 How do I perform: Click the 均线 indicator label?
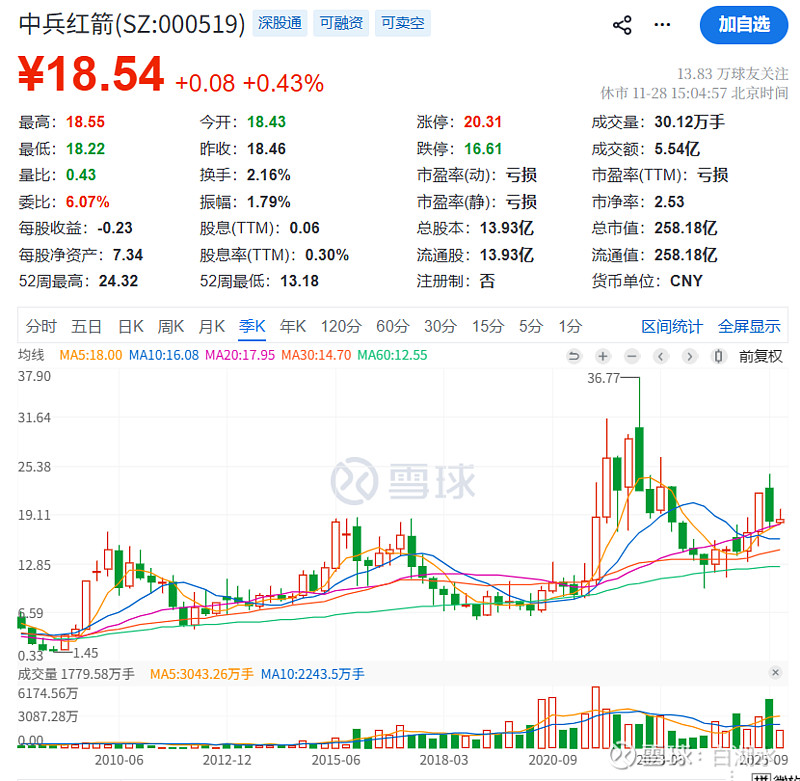tap(31, 355)
